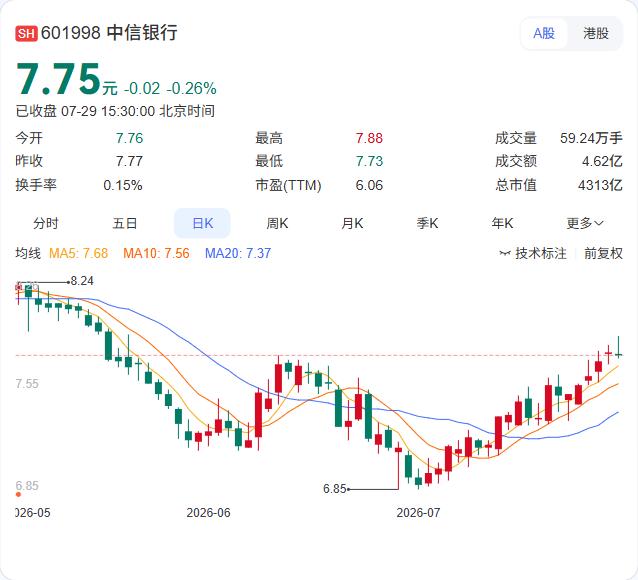Click the 2026-07 date axis label
Screen dimensions: 638x580
click(418, 512)
